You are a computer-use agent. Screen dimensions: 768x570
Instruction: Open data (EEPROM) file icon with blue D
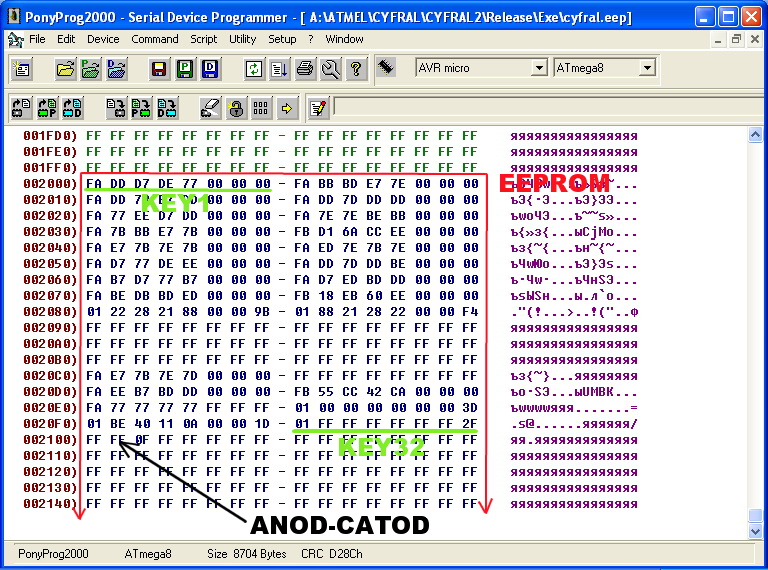[116, 69]
